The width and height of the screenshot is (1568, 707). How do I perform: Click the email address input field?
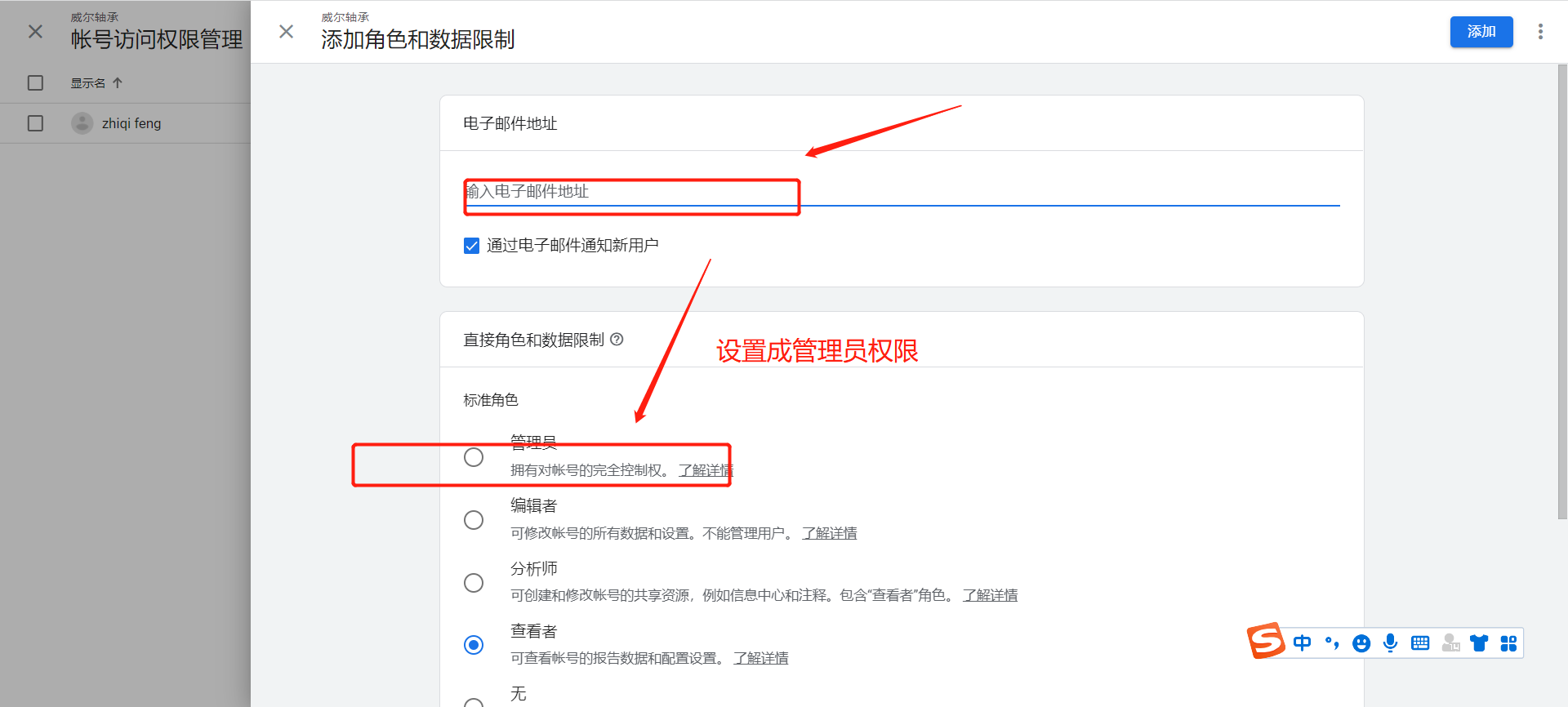(x=898, y=192)
